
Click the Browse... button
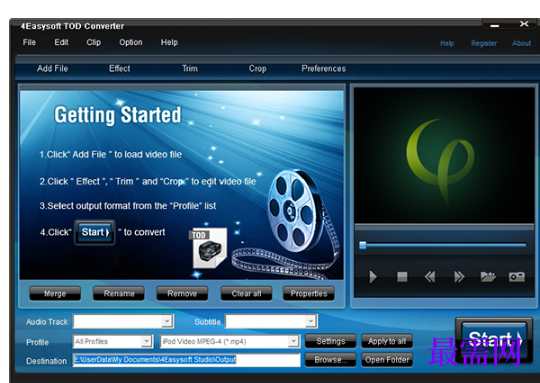tap(331, 360)
